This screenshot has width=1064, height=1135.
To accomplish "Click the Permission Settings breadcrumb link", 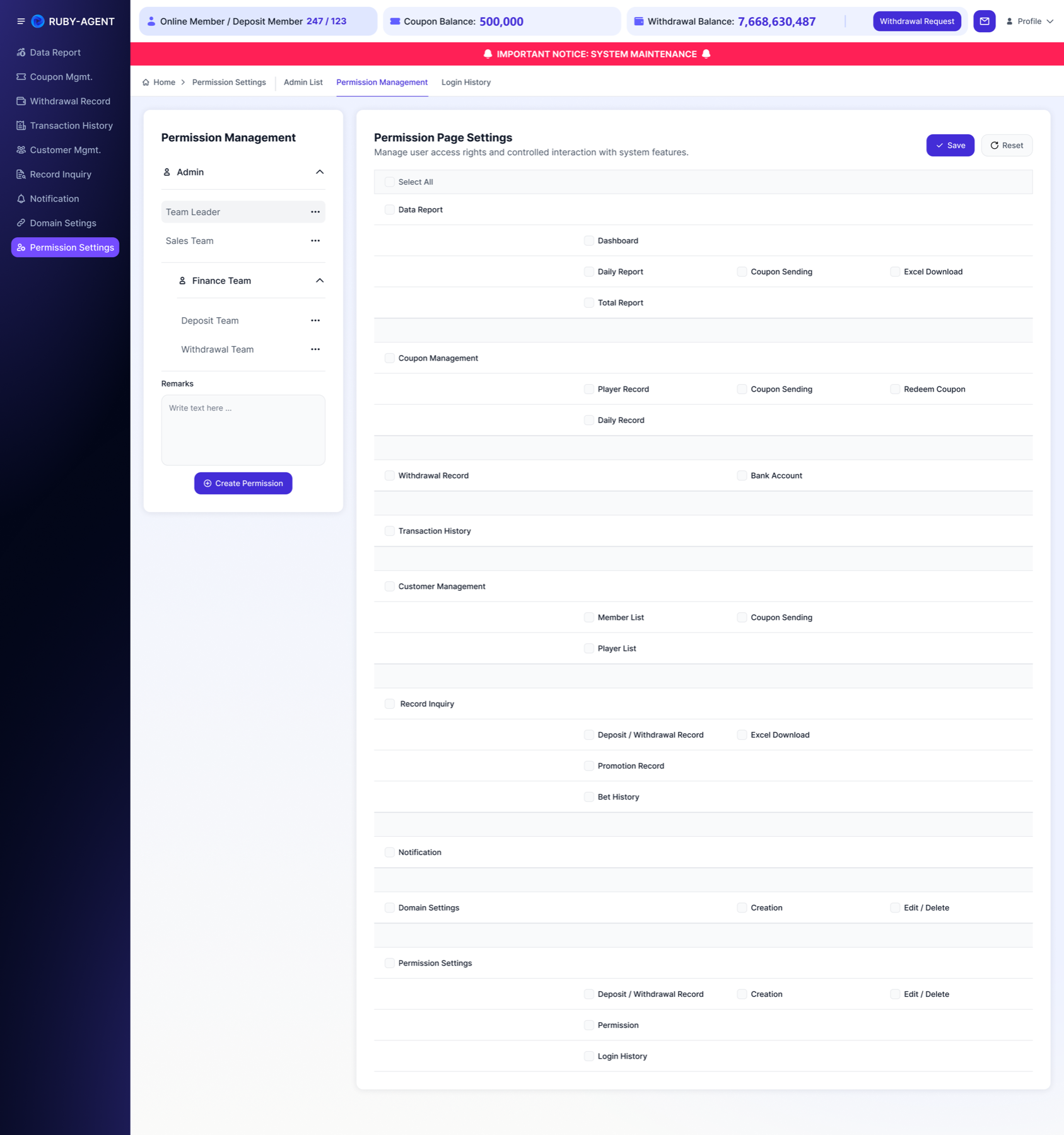I will coord(229,83).
